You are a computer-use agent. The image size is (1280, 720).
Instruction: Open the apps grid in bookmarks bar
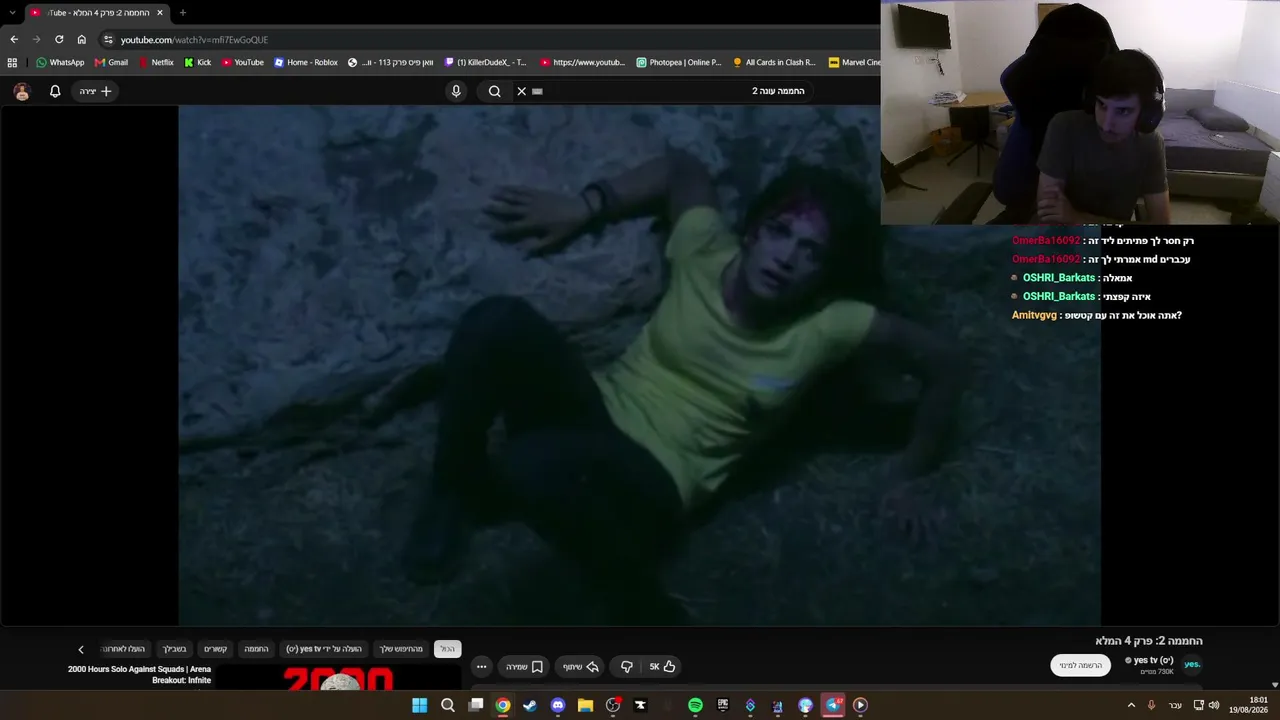(x=12, y=62)
